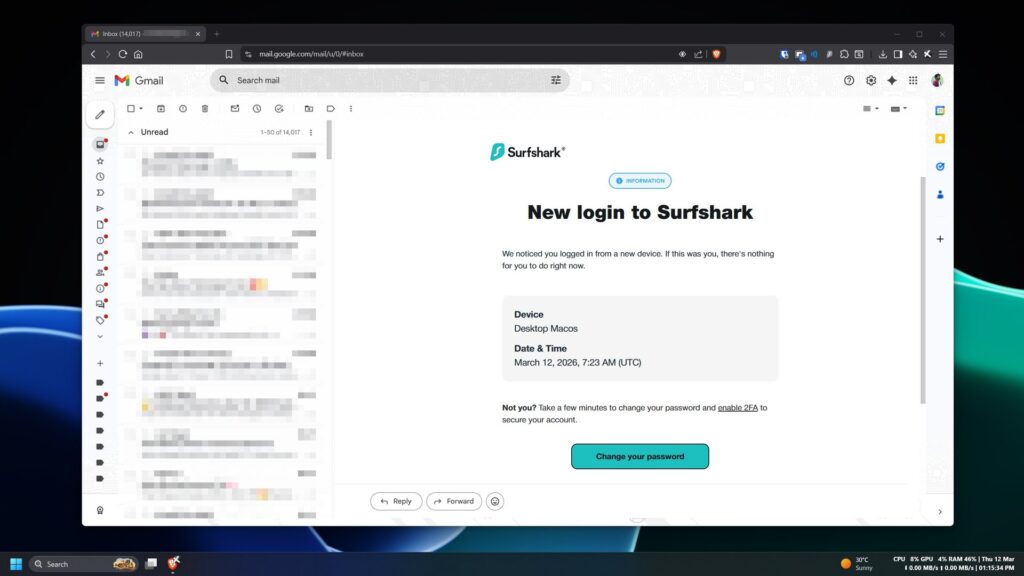Click the message list scrollbar
Viewport: 1024px width, 576px height.
pos(329,140)
